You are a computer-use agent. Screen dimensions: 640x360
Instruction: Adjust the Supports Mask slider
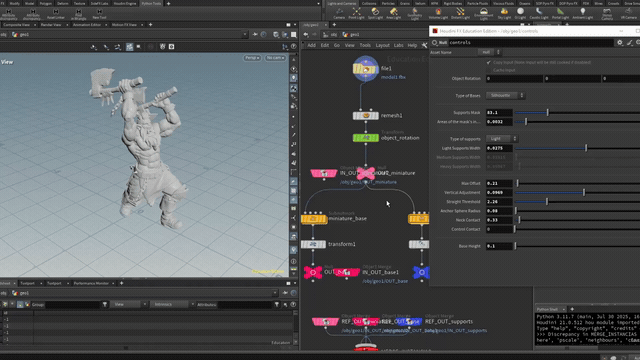pyautogui.click(x=577, y=113)
